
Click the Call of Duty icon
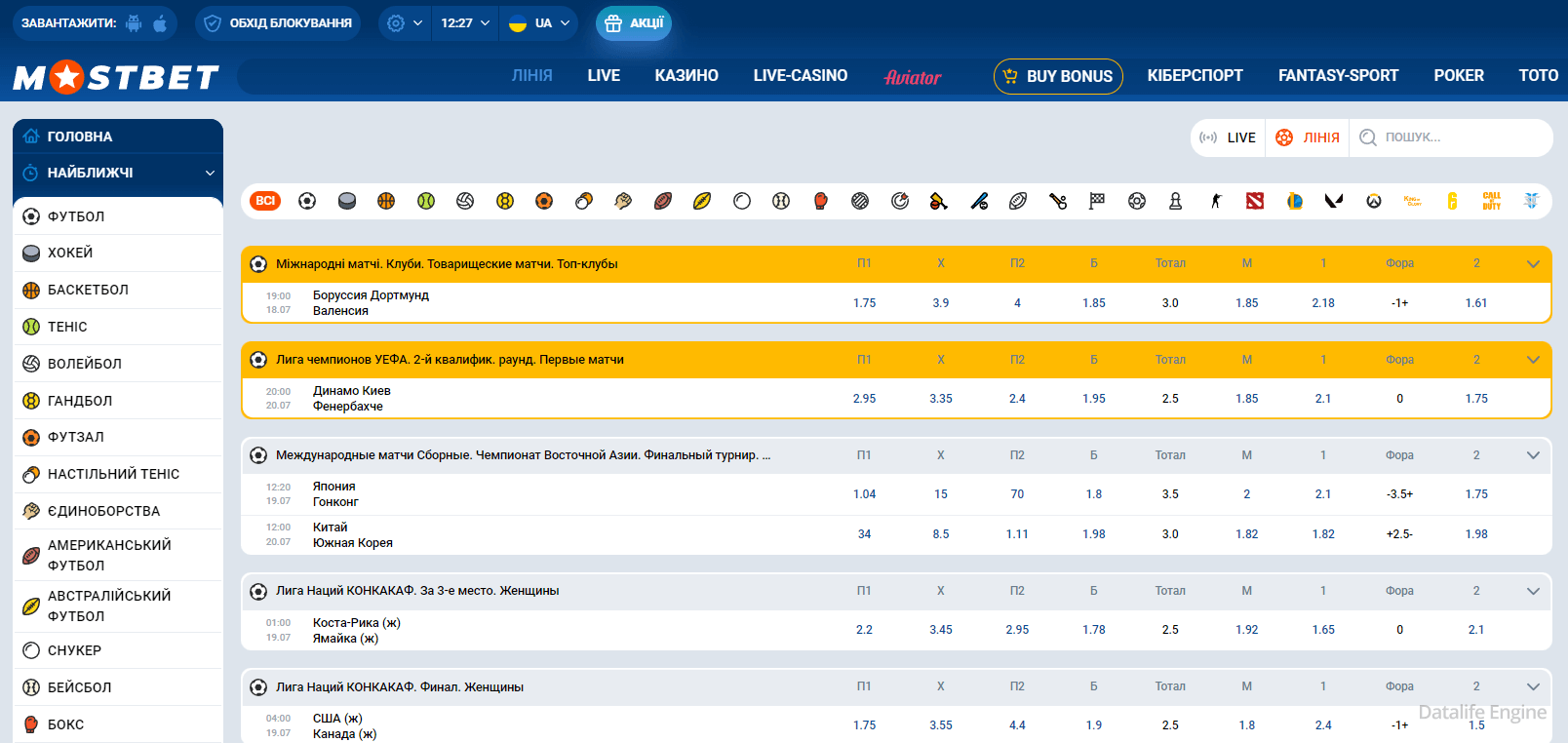click(x=1491, y=201)
